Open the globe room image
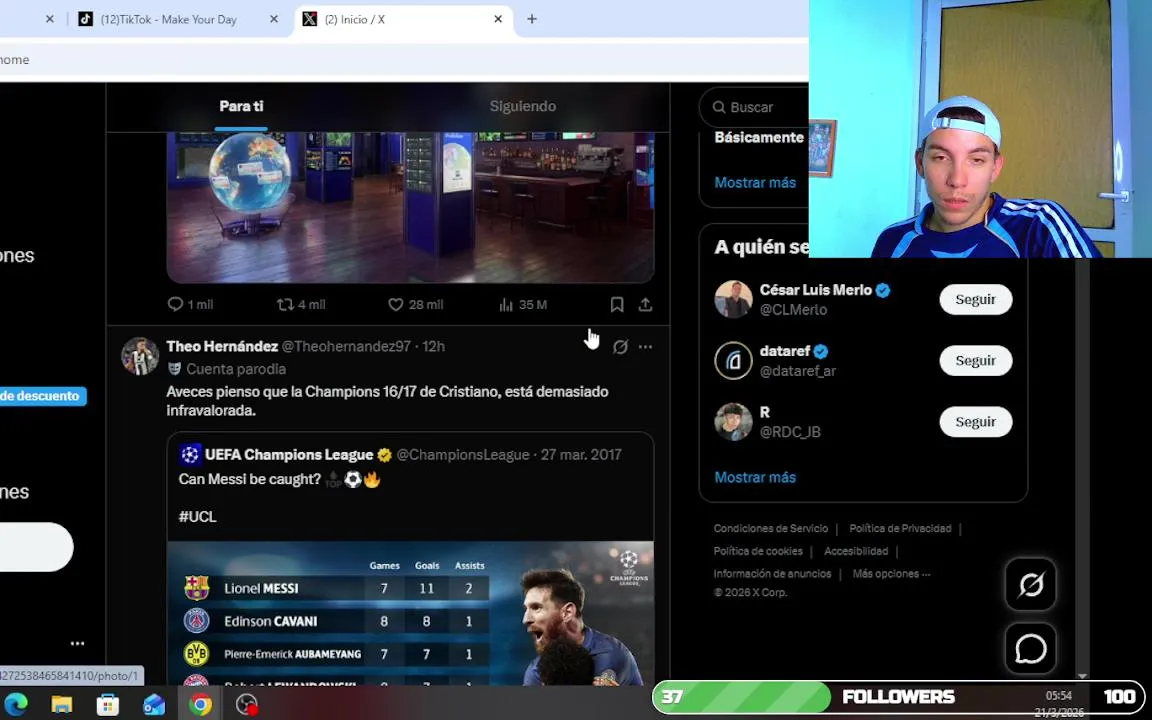1152x720 pixels. click(x=410, y=207)
